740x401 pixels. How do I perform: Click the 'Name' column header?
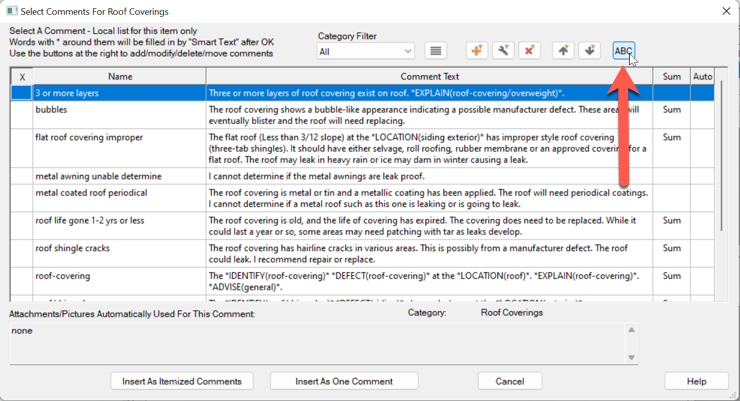(x=120, y=76)
